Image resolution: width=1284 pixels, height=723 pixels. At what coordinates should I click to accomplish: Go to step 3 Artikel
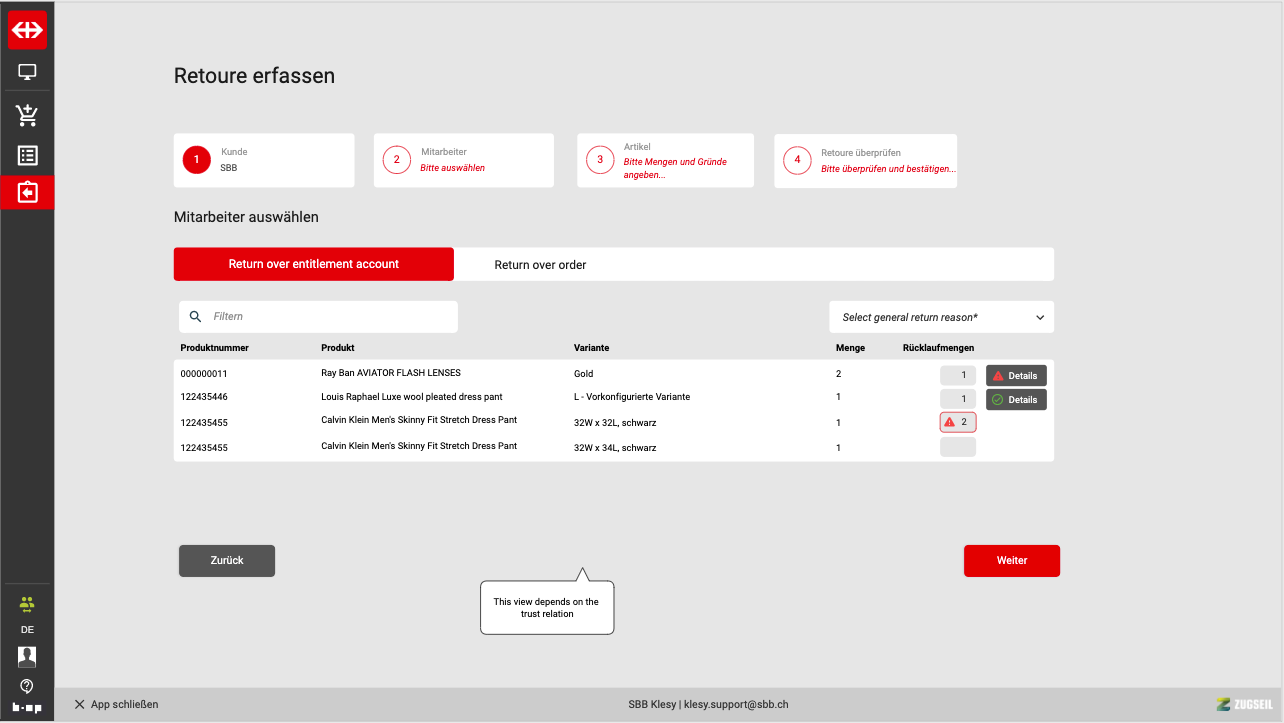[x=665, y=160]
